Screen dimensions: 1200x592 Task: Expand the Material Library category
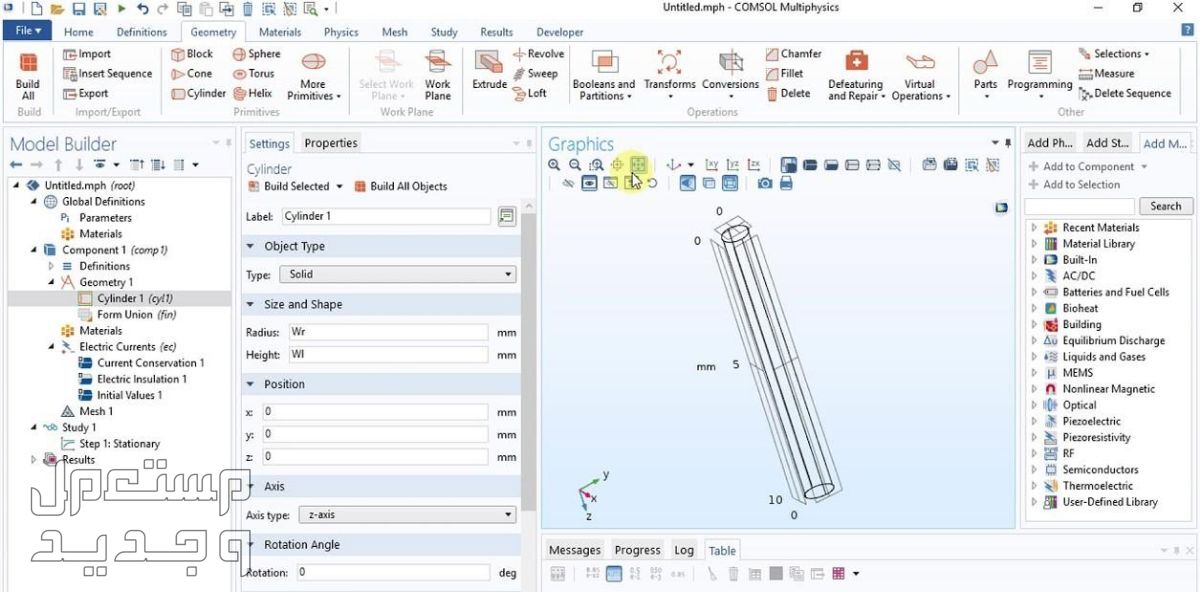[x=1035, y=244]
